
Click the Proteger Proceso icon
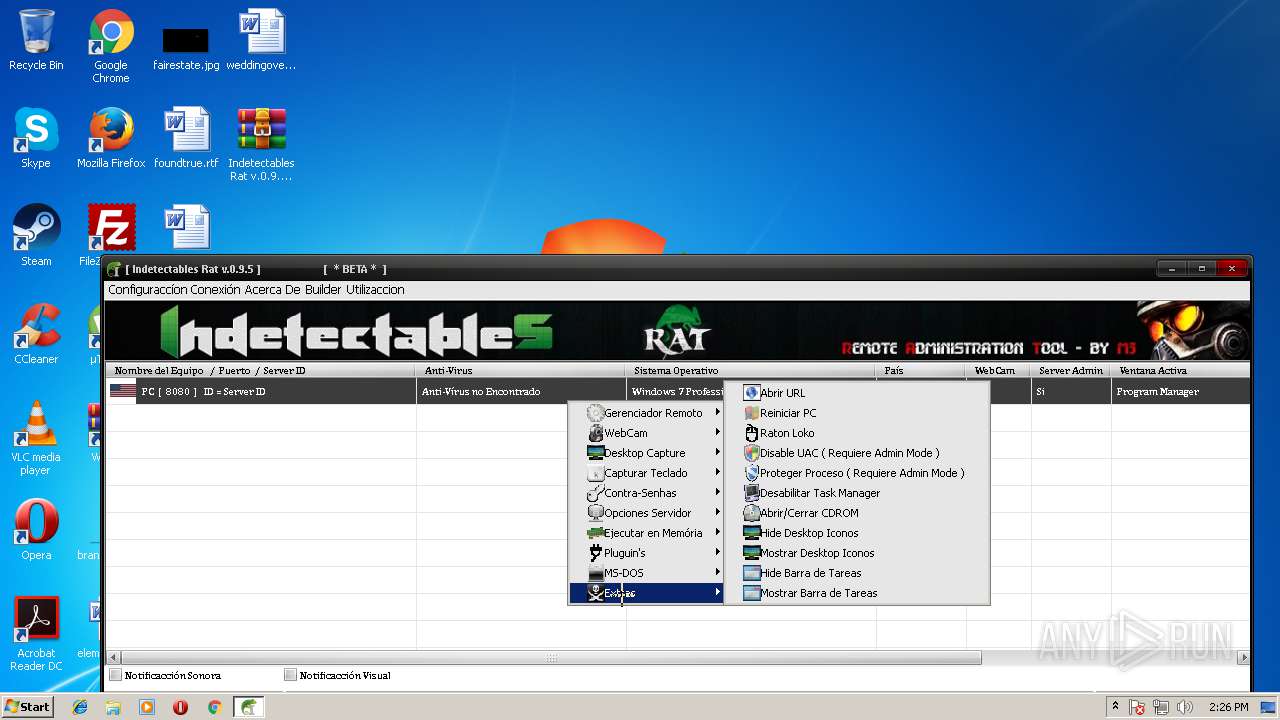click(x=751, y=473)
